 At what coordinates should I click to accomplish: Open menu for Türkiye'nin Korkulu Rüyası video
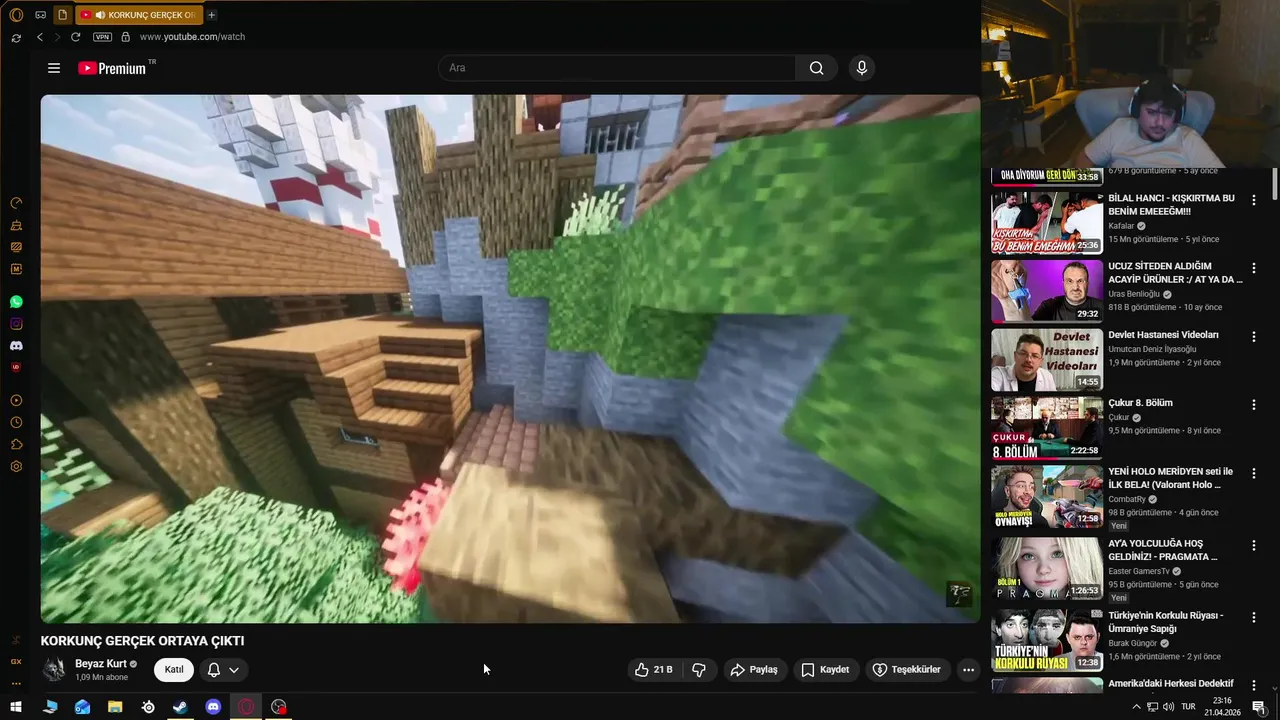pos(1254,617)
